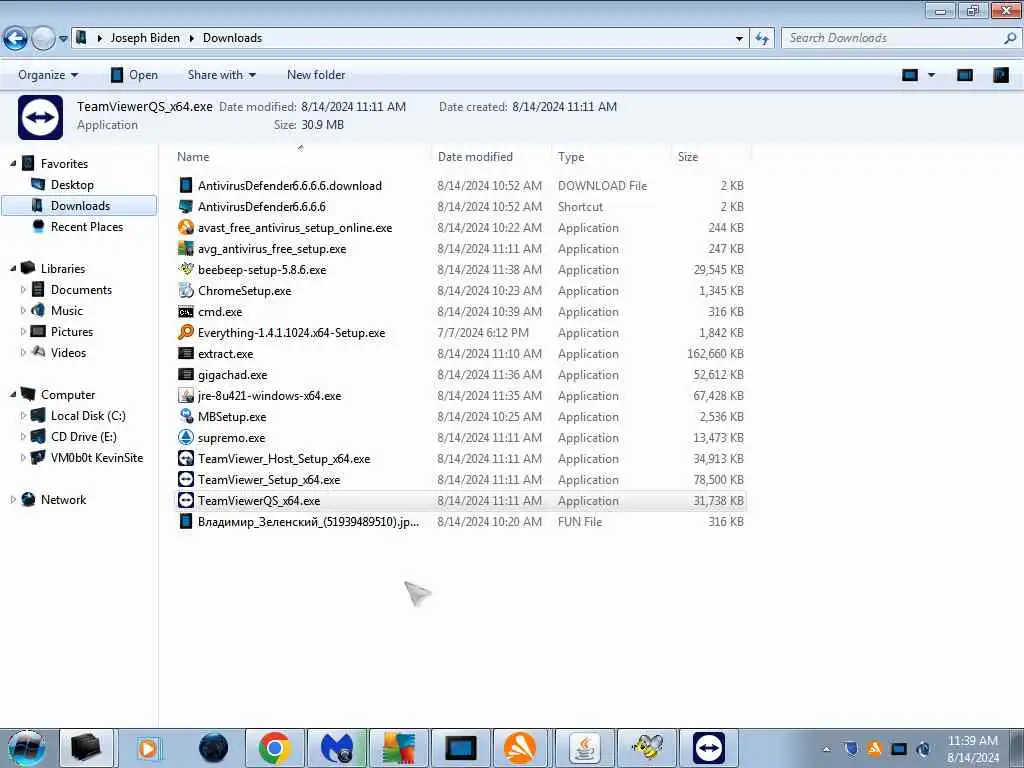1024x768 pixels.
Task: Click the avast_free_antivirus_setup_online.exe file icon
Action: coord(186,227)
